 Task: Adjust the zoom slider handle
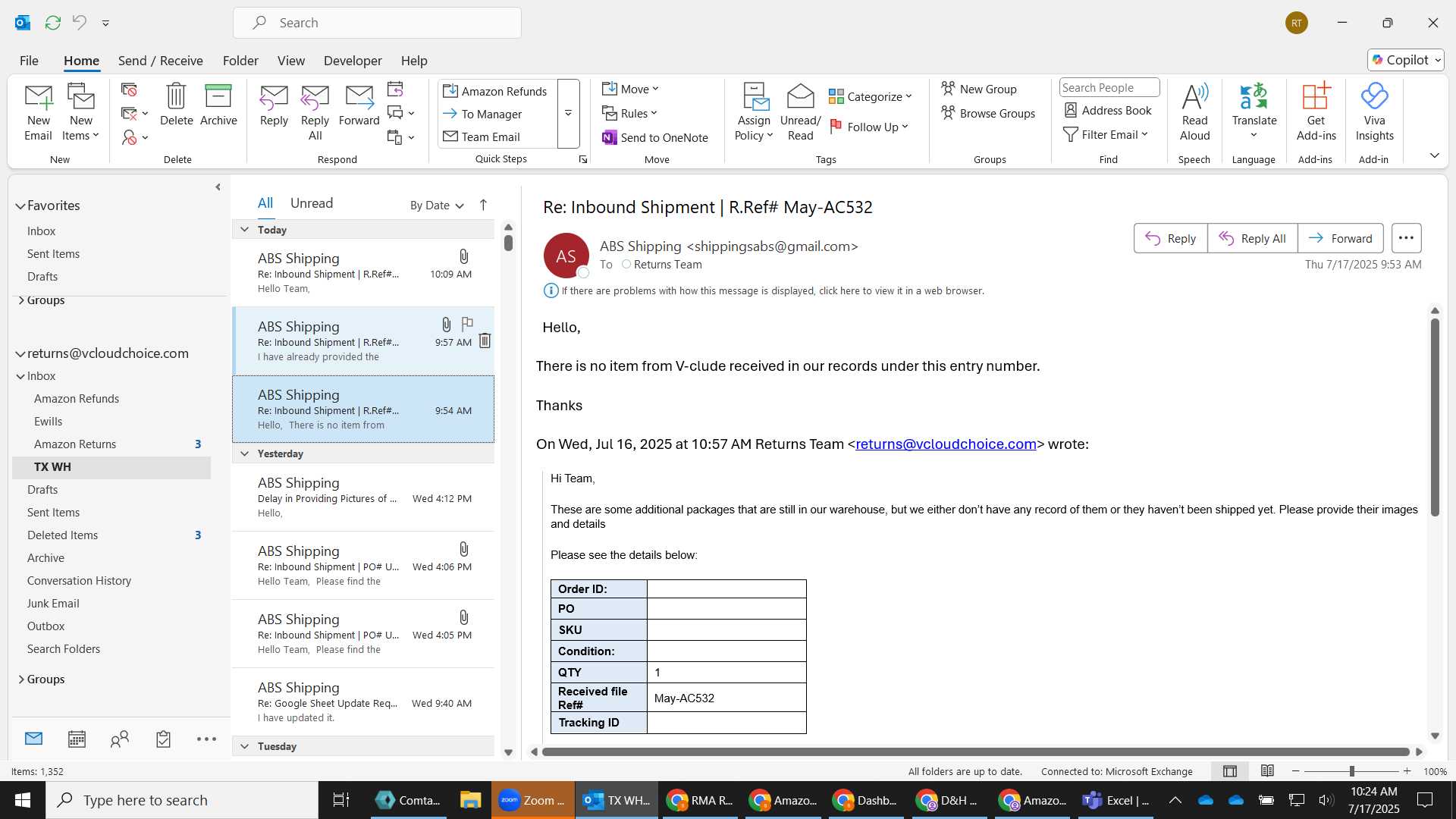(x=1351, y=771)
